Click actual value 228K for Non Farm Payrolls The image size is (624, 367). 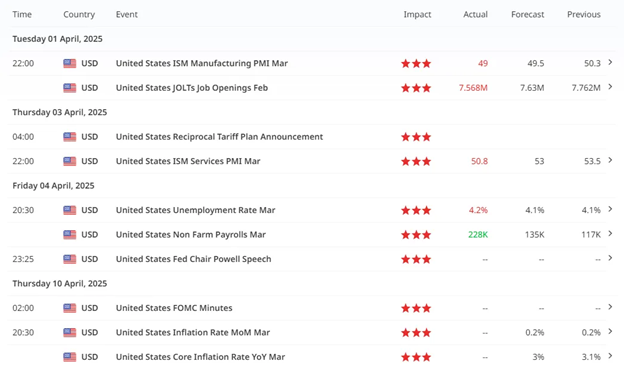[x=478, y=235]
